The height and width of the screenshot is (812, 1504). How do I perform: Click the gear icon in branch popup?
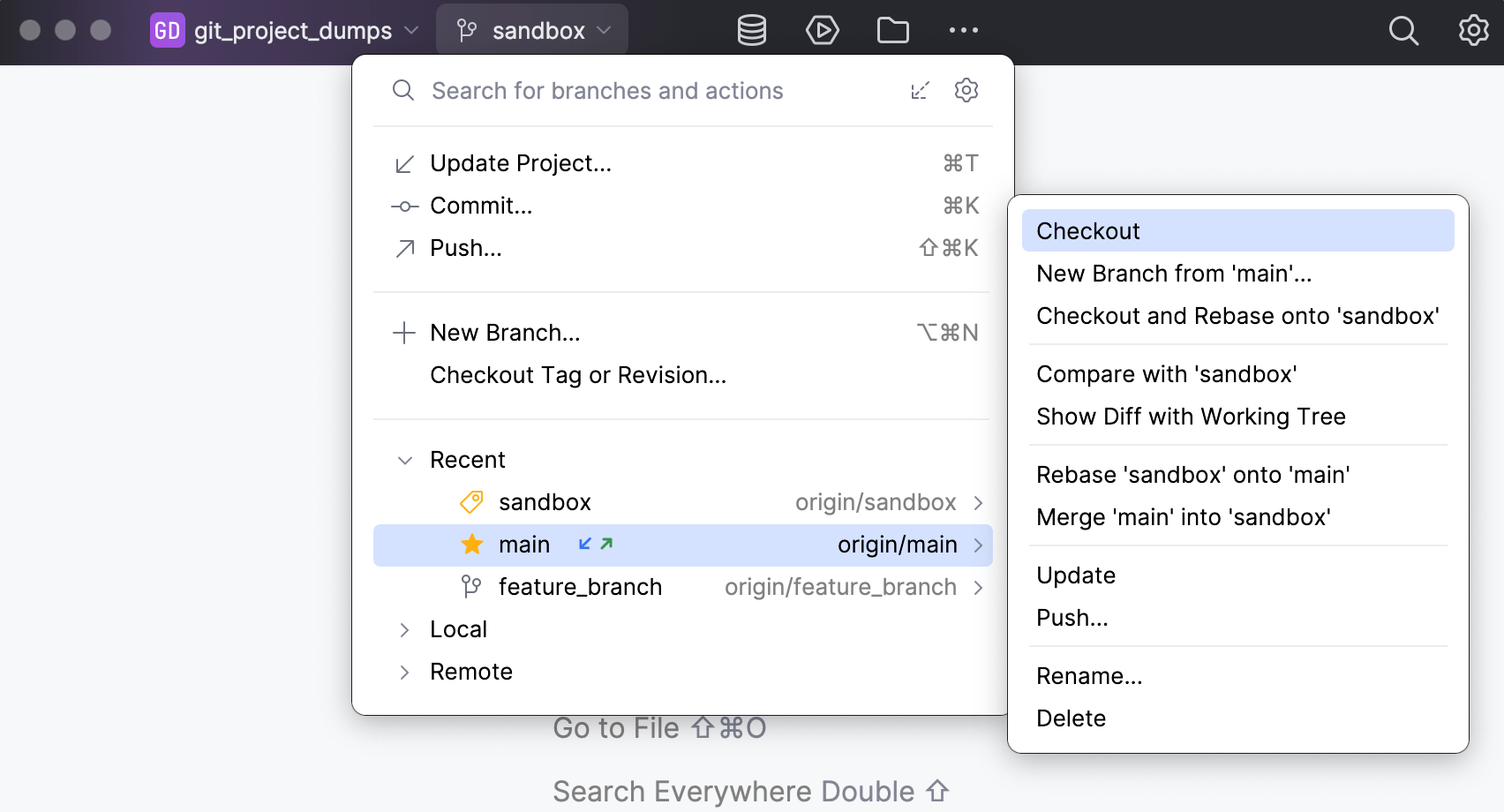tap(966, 90)
